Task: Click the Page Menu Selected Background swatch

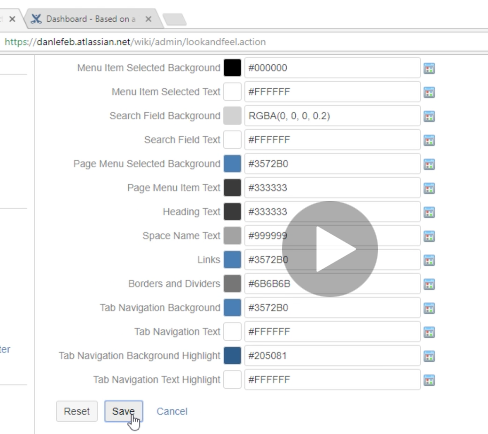Action: coord(232,164)
